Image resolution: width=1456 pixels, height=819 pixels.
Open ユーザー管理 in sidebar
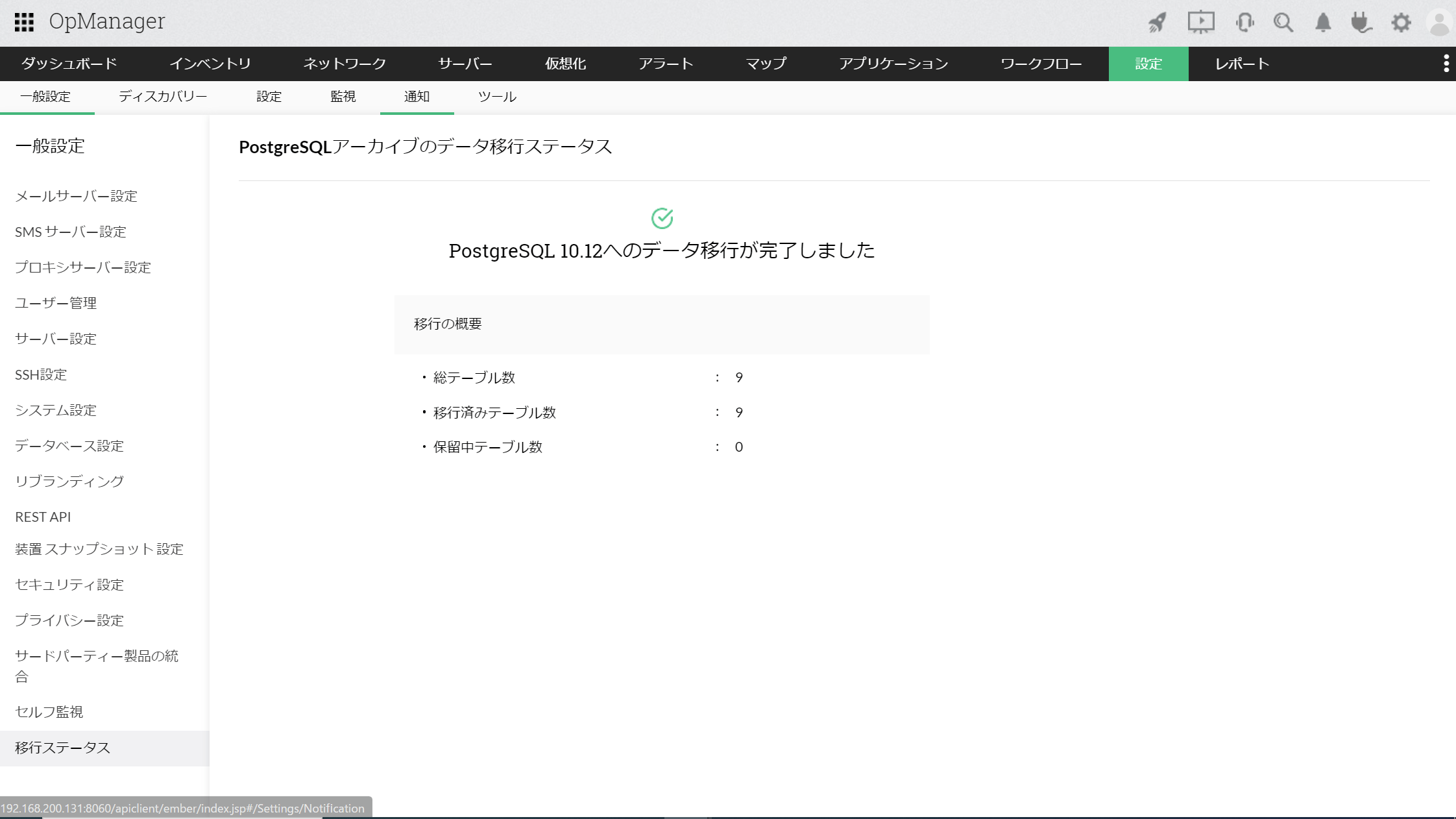click(56, 303)
